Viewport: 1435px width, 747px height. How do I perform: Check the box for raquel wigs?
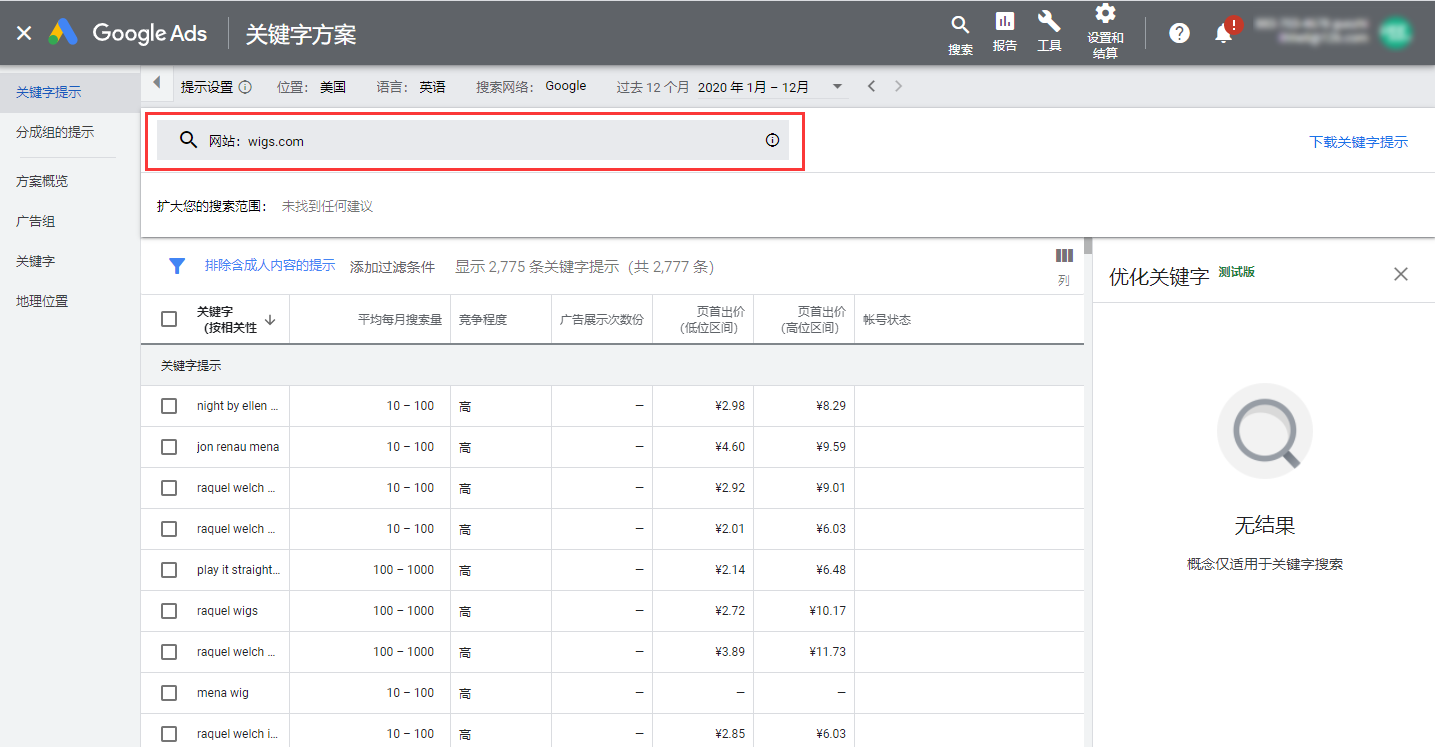click(169, 611)
